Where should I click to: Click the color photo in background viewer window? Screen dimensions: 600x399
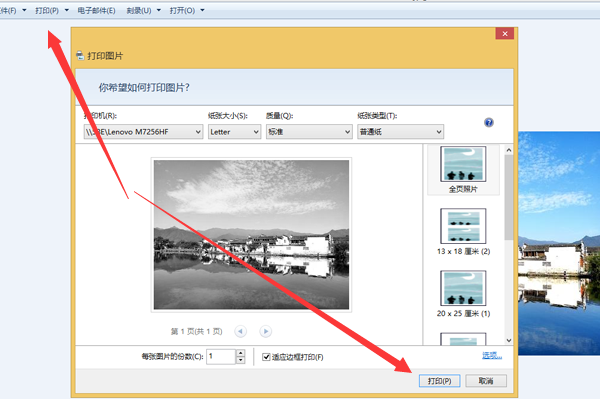559,243
